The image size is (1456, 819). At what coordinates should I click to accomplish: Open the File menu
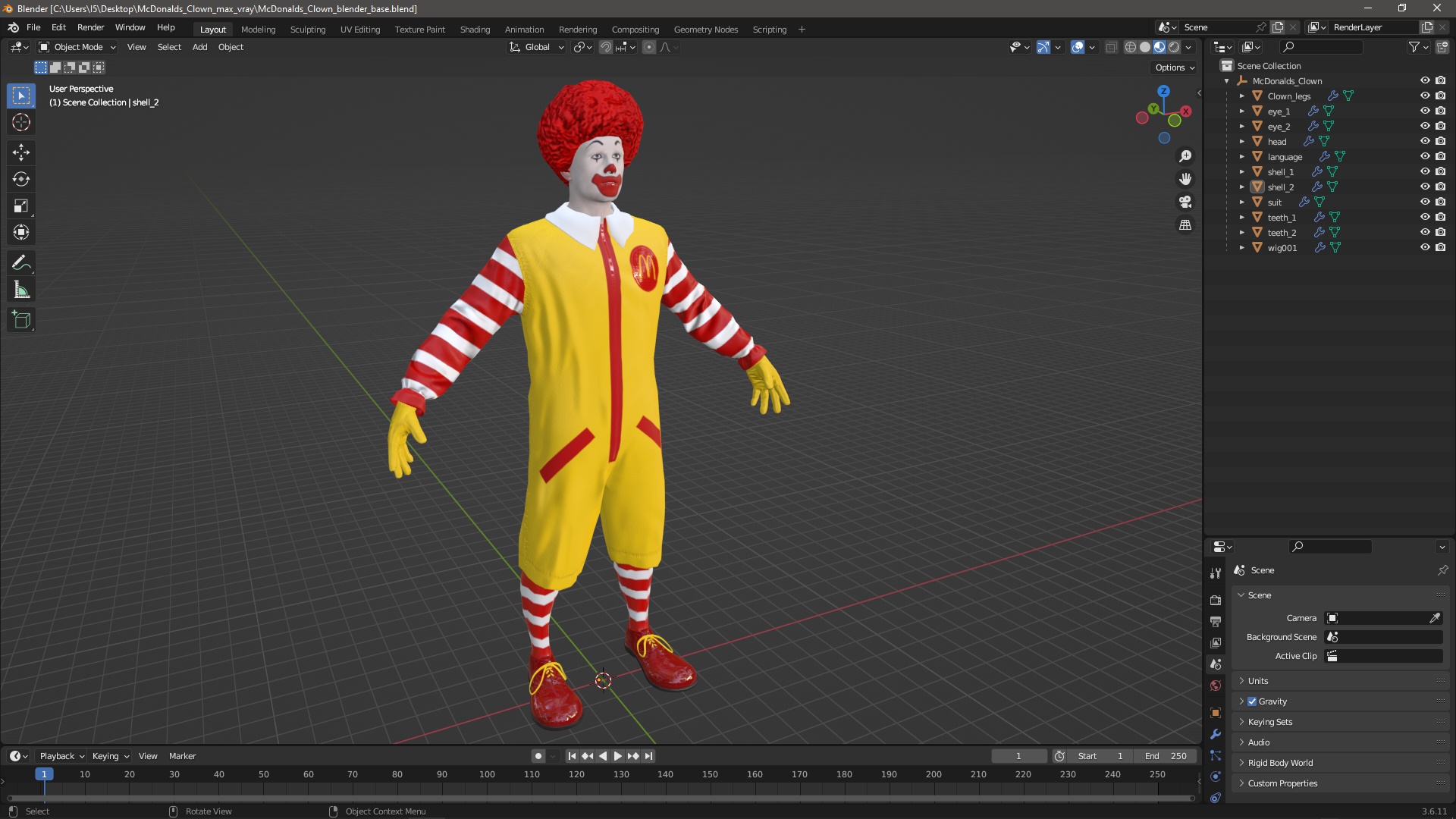pyautogui.click(x=33, y=27)
